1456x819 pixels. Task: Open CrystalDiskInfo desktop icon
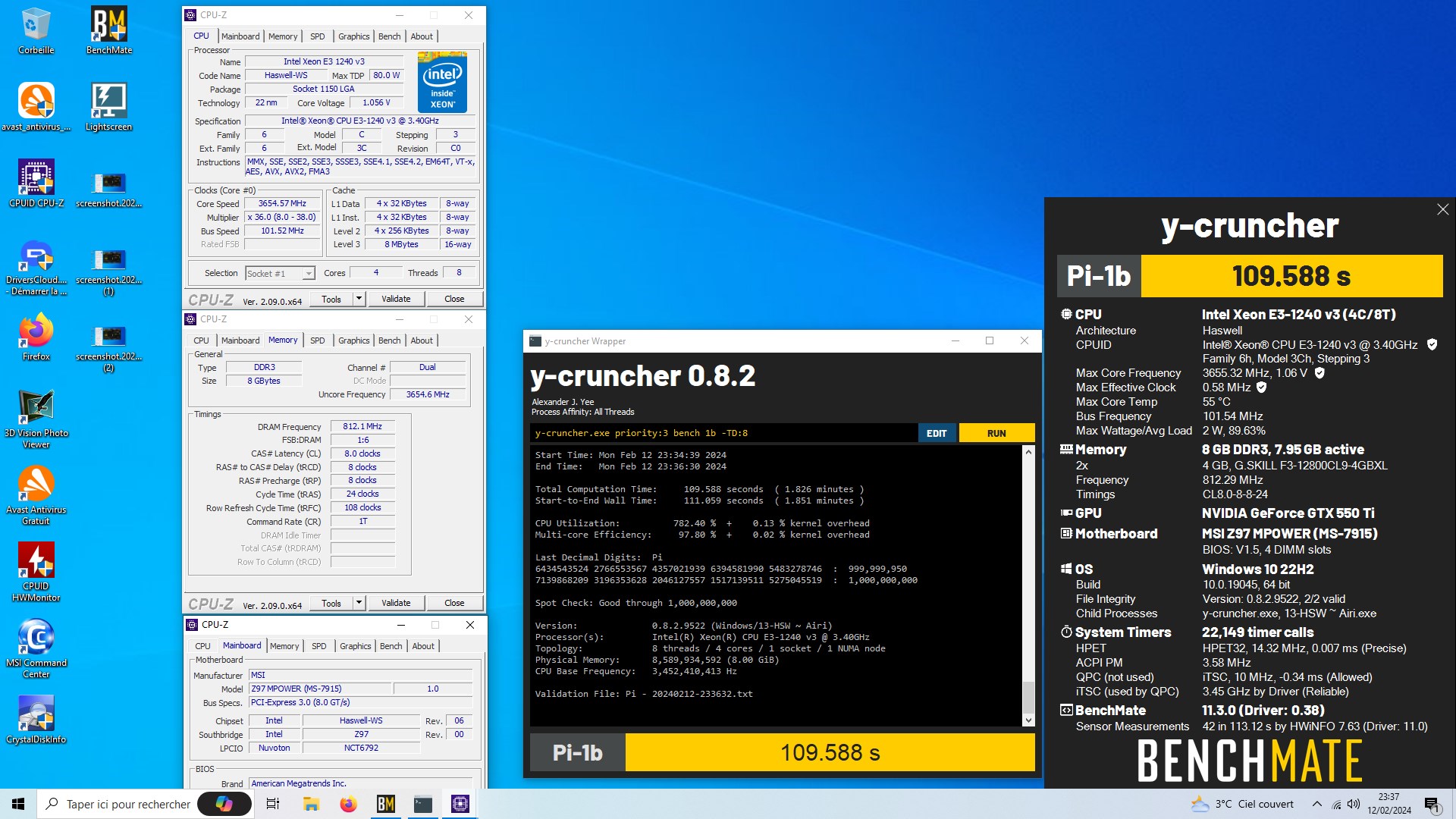tap(36, 720)
